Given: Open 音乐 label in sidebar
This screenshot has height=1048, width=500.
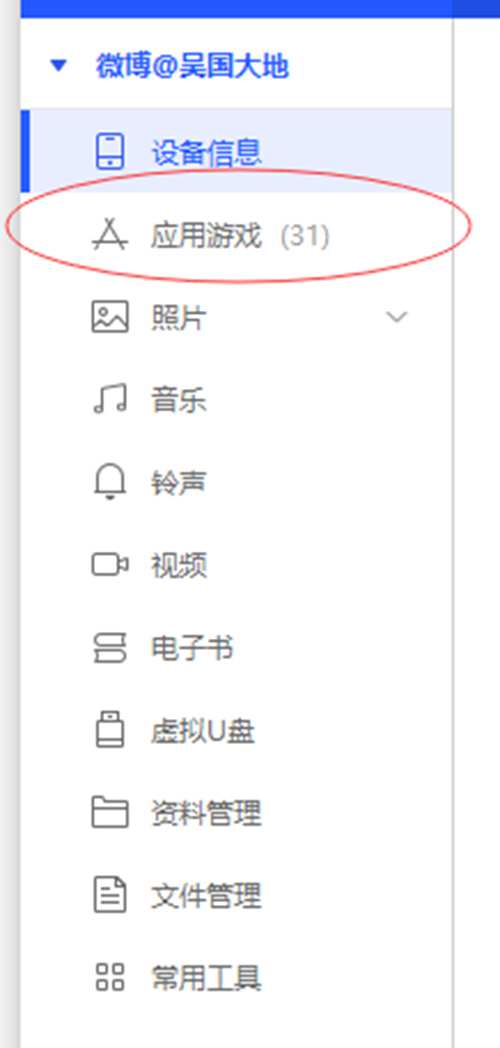Looking at the screenshot, I should (178, 400).
